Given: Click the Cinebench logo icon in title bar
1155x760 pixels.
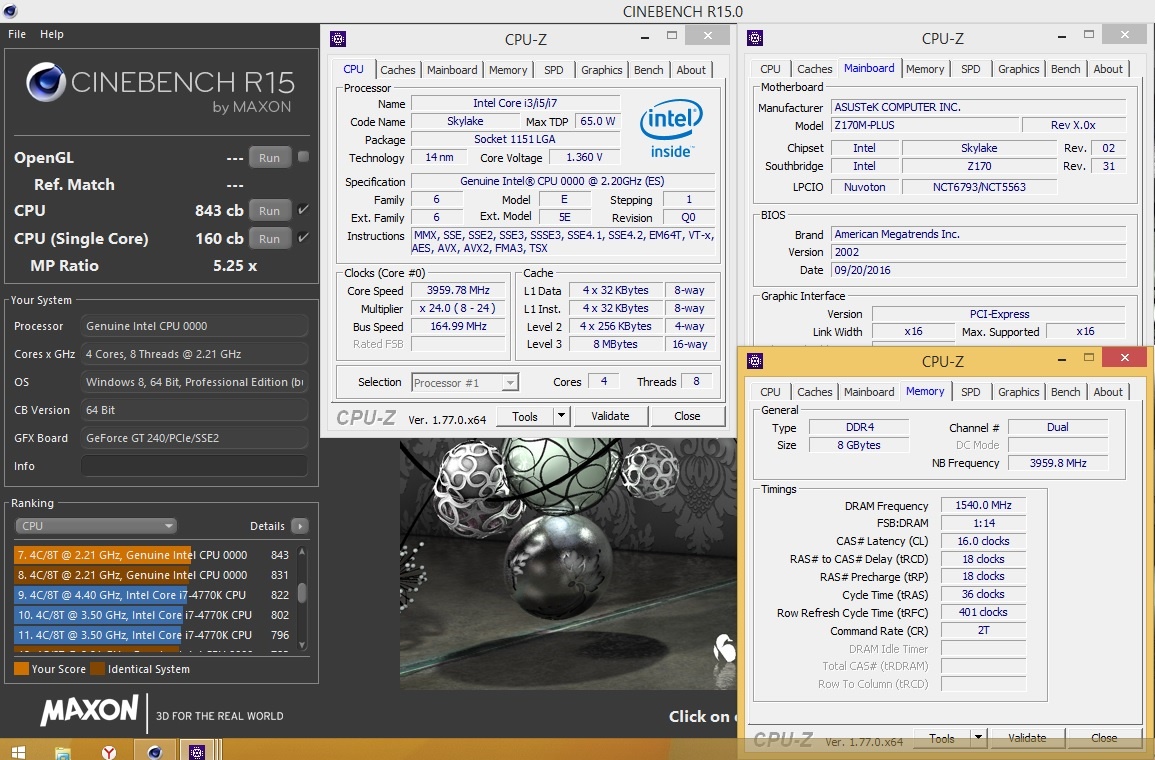Looking at the screenshot, I should (x=10, y=11).
